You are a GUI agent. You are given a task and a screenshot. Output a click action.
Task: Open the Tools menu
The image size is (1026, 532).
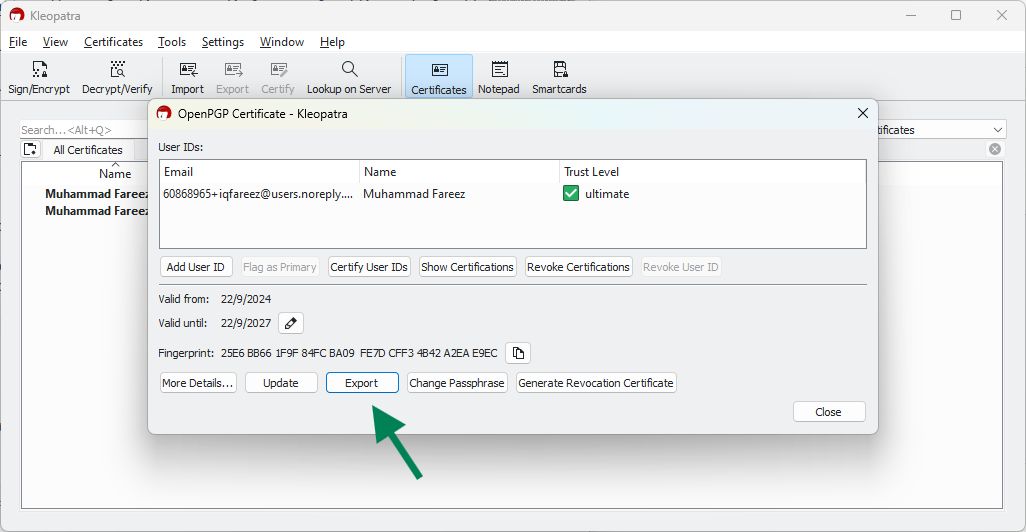(x=172, y=42)
